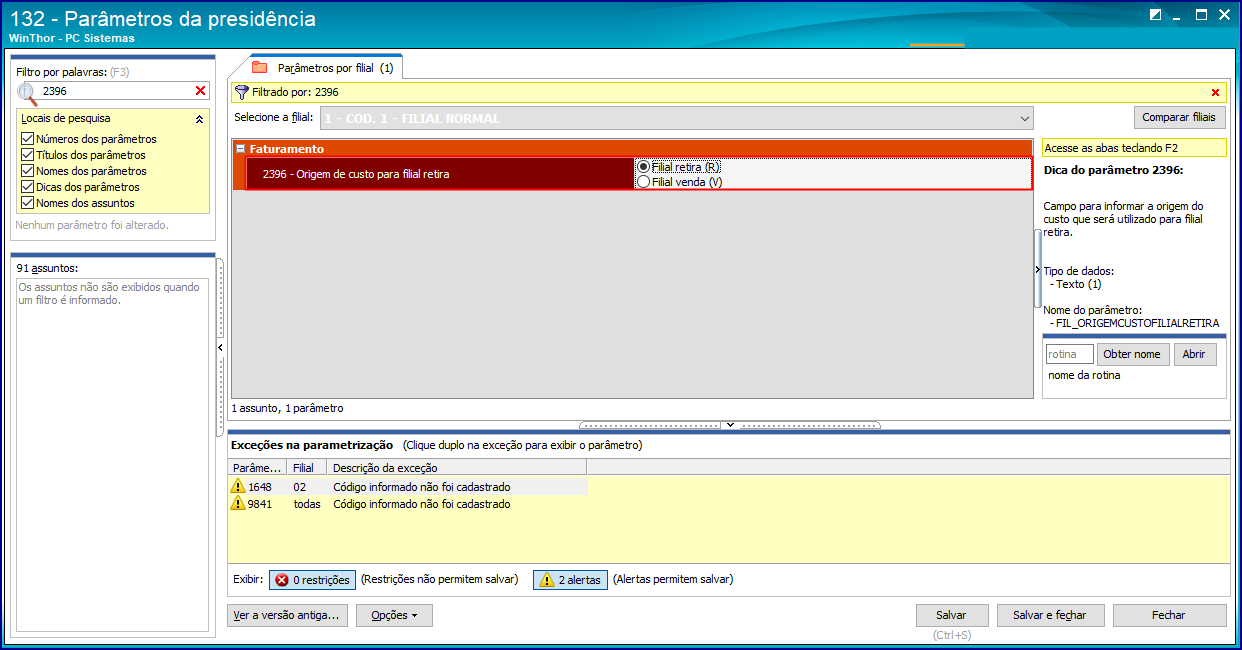1242x650 pixels.
Task: Click '1 assunto, 1 parâmetro' status text
Action: [x=287, y=408]
